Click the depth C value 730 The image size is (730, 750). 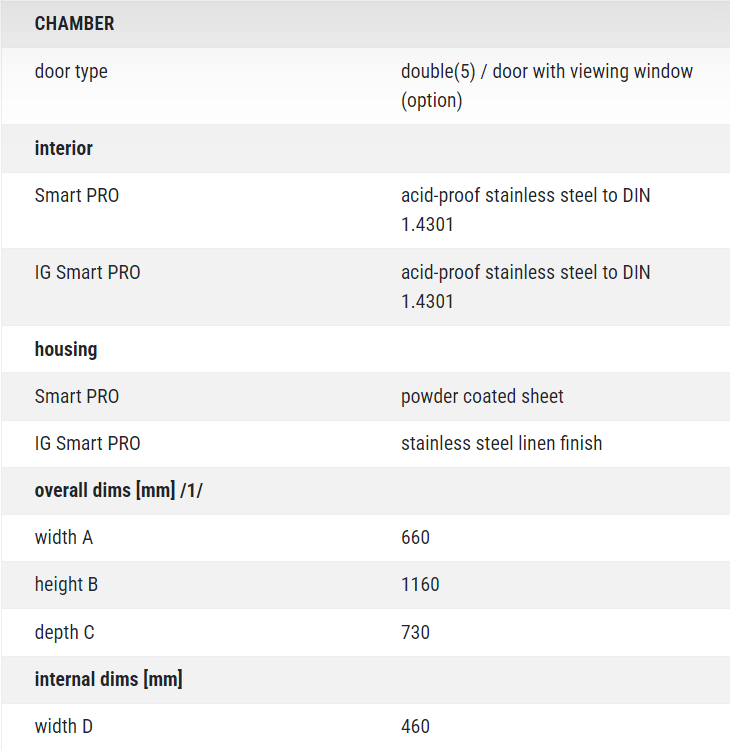pyautogui.click(x=415, y=632)
